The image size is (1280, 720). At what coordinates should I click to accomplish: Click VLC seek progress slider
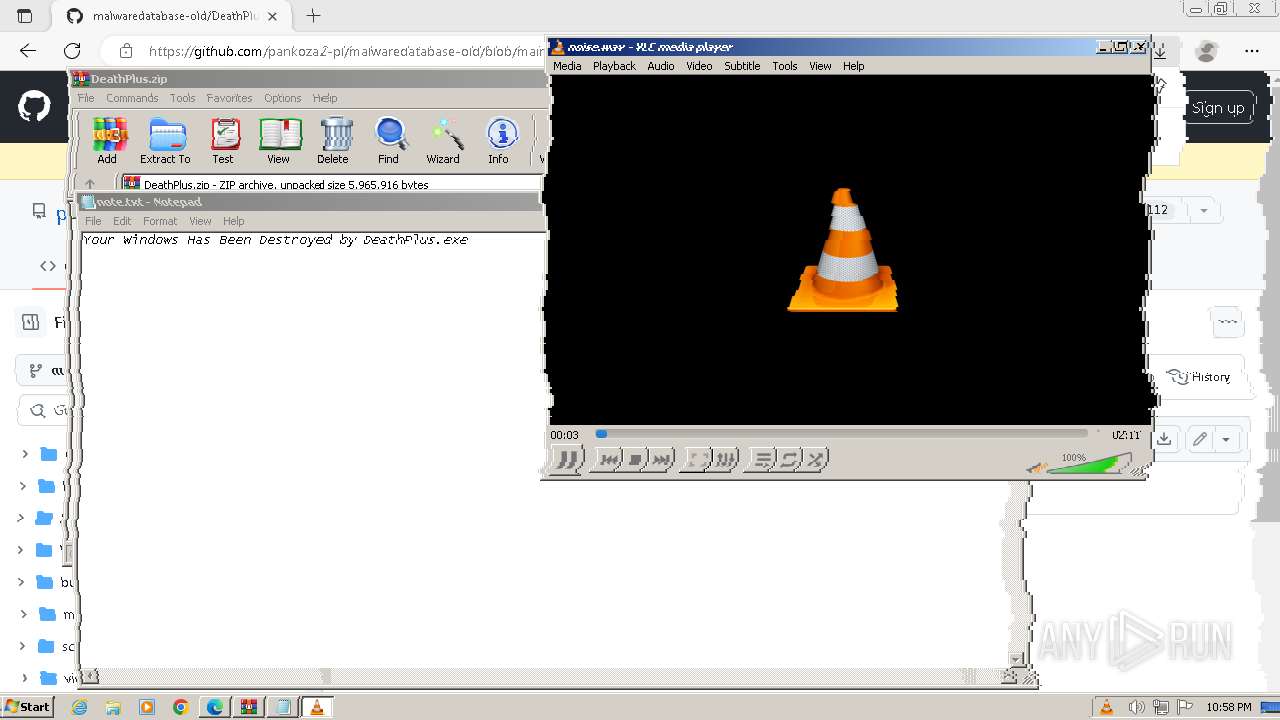[841, 434]
